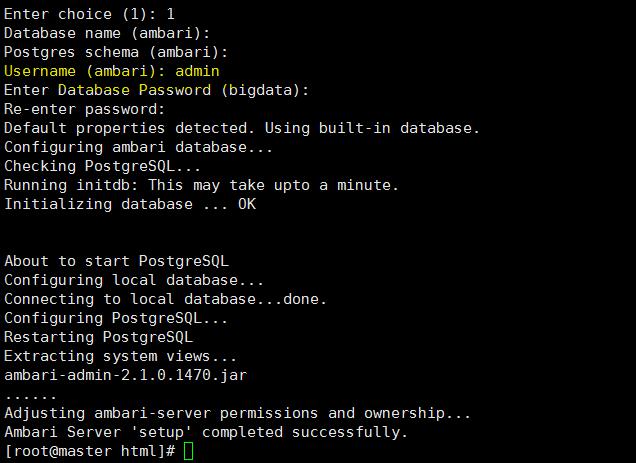Screen dimensions: 636x463
Task: Click the highlighted 'Database Password' text
Action: pos(134,90)
